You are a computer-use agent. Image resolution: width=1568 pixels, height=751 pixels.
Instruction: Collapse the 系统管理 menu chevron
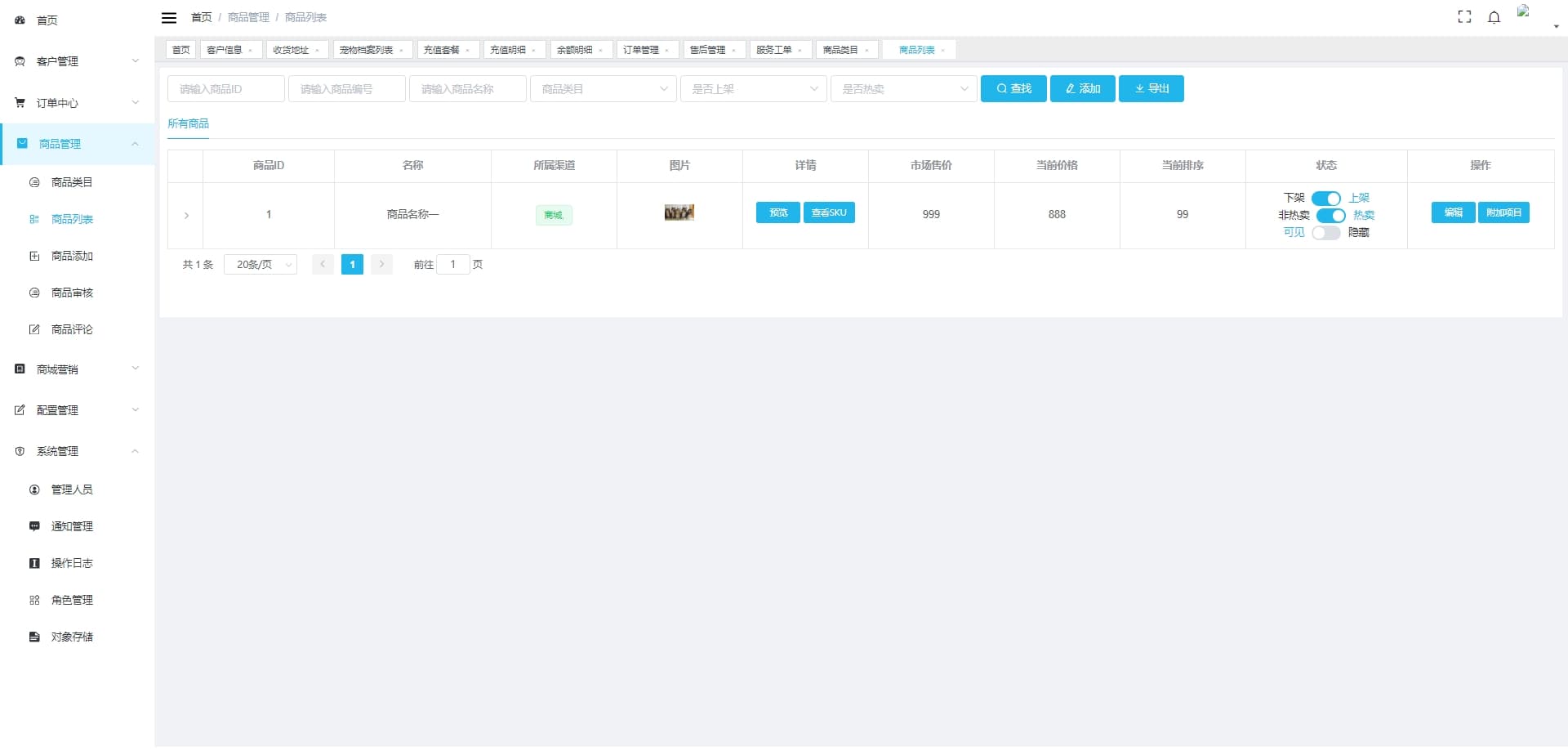pyautogui.click(x=136, y=451)
